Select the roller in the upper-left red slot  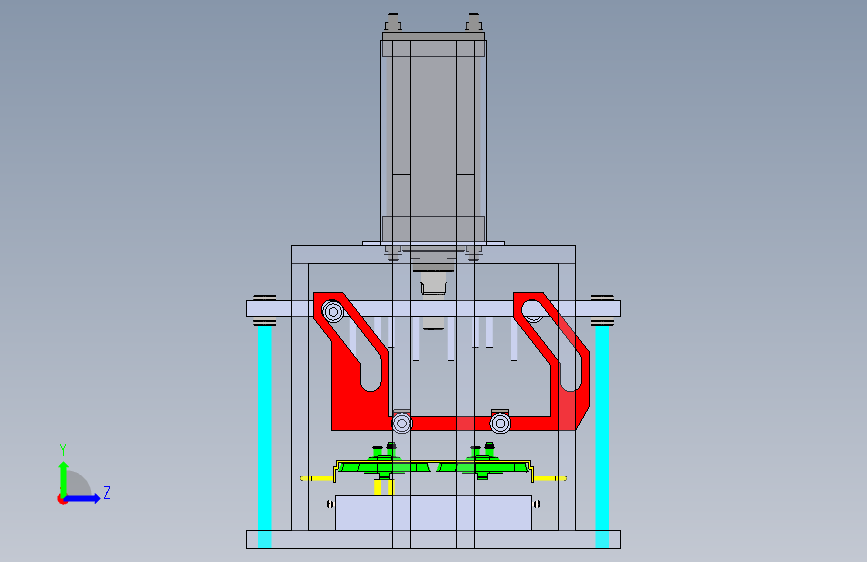coord(333,312)
